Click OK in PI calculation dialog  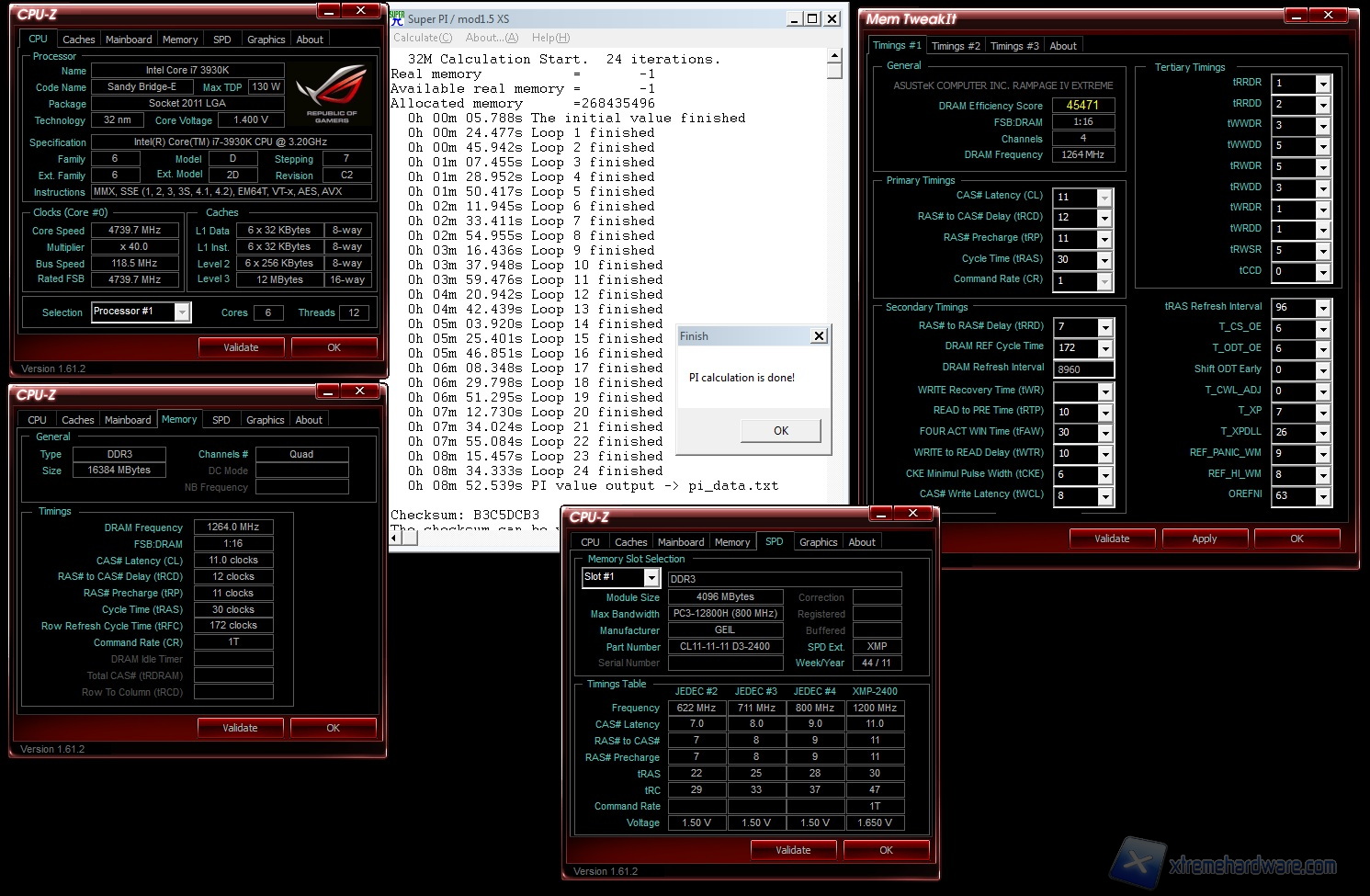(x=780, y=431)
